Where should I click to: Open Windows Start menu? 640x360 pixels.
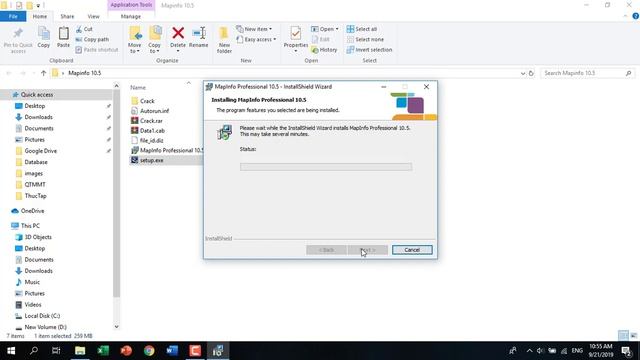[x=11, y=351]
